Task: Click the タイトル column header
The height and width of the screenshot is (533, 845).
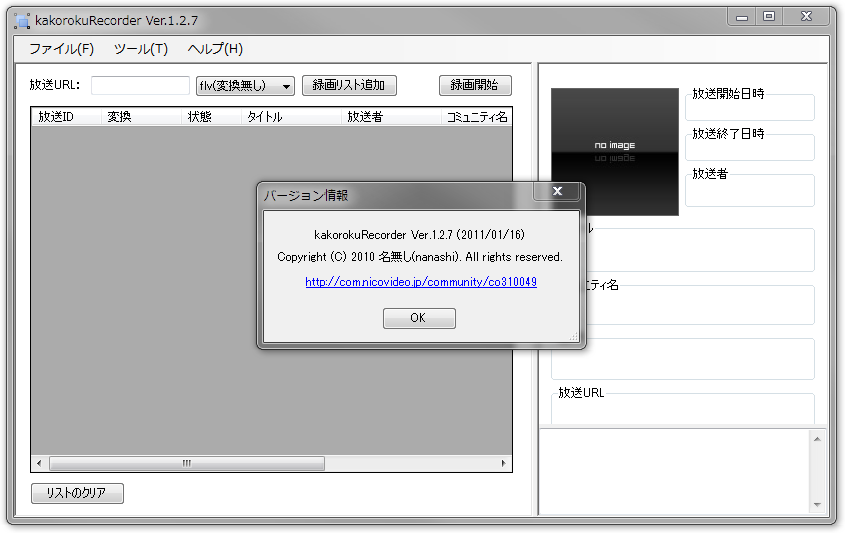Action: 291,116
